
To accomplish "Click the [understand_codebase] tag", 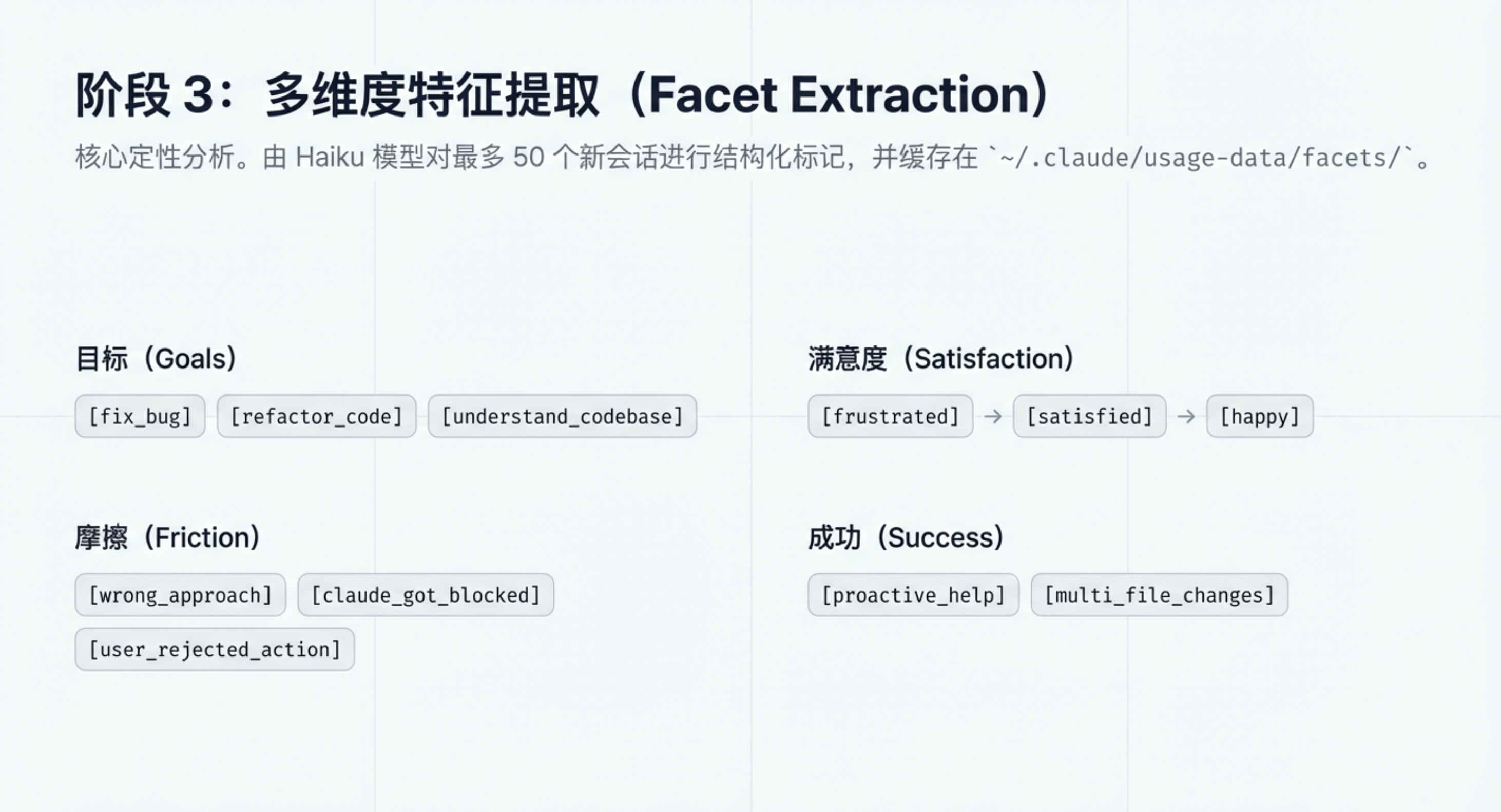I will [562, 416].
